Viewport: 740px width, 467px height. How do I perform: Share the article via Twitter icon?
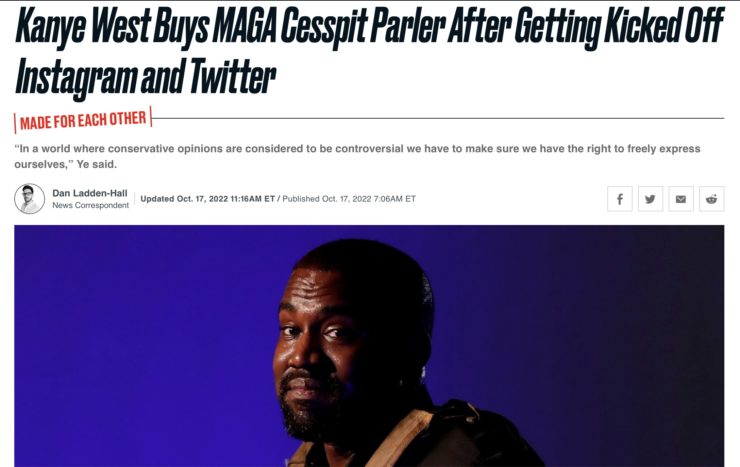tap(650, 199)
